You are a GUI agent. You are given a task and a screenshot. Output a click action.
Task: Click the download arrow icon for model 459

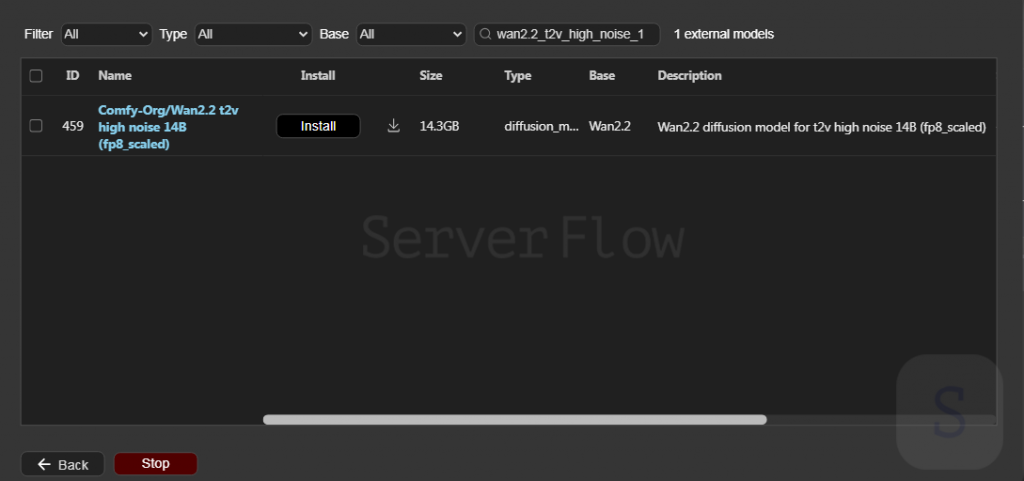pos(393,126)
